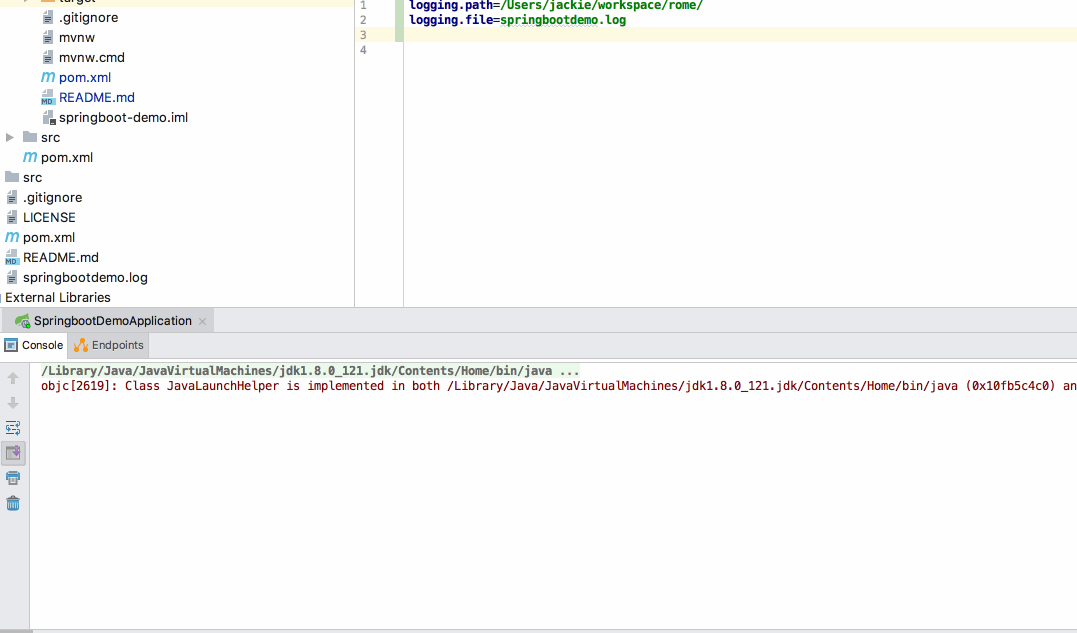This screenshot has height=633, width=1077.
Task: Open the blue pom.xml file
Action: pos(84,78)
